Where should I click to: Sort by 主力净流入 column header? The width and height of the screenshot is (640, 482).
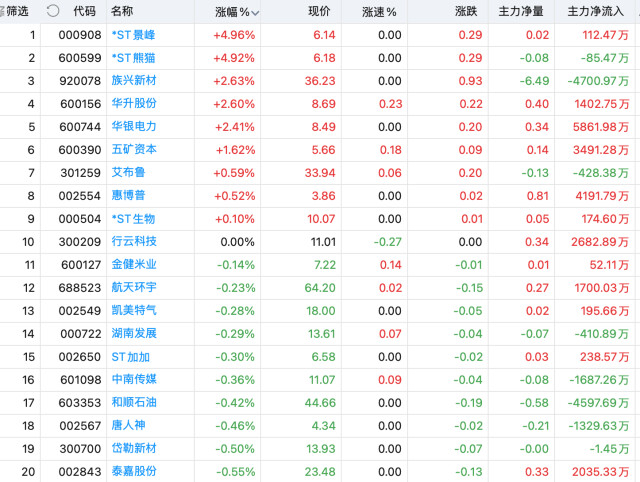[x=598, y=12]
